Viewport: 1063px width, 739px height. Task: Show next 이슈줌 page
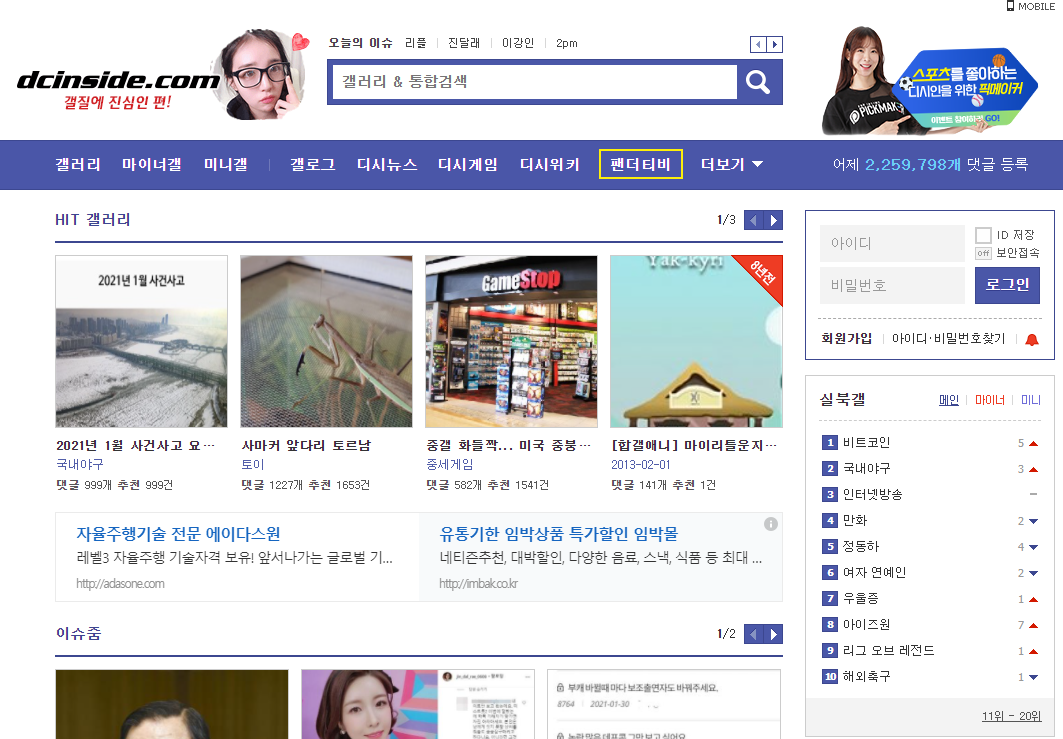[774, 634]
